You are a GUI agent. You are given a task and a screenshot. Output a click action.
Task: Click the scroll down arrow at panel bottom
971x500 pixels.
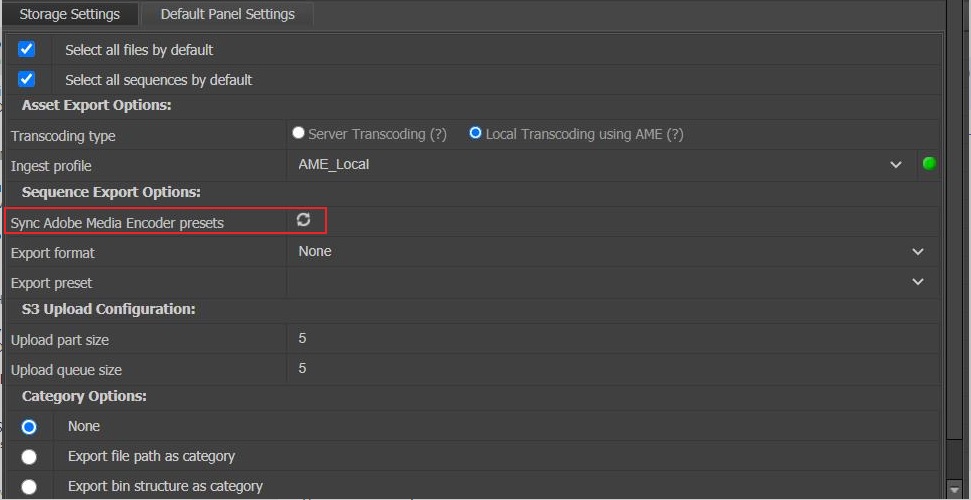tap(954, 490)
